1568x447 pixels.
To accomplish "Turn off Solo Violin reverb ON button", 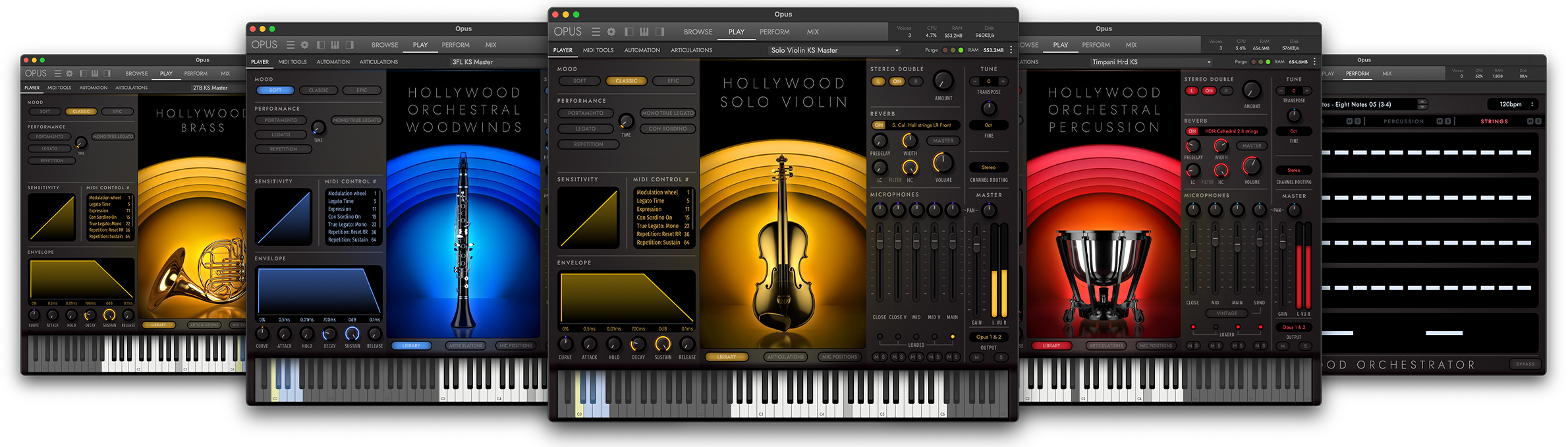I will coord(878,125).
